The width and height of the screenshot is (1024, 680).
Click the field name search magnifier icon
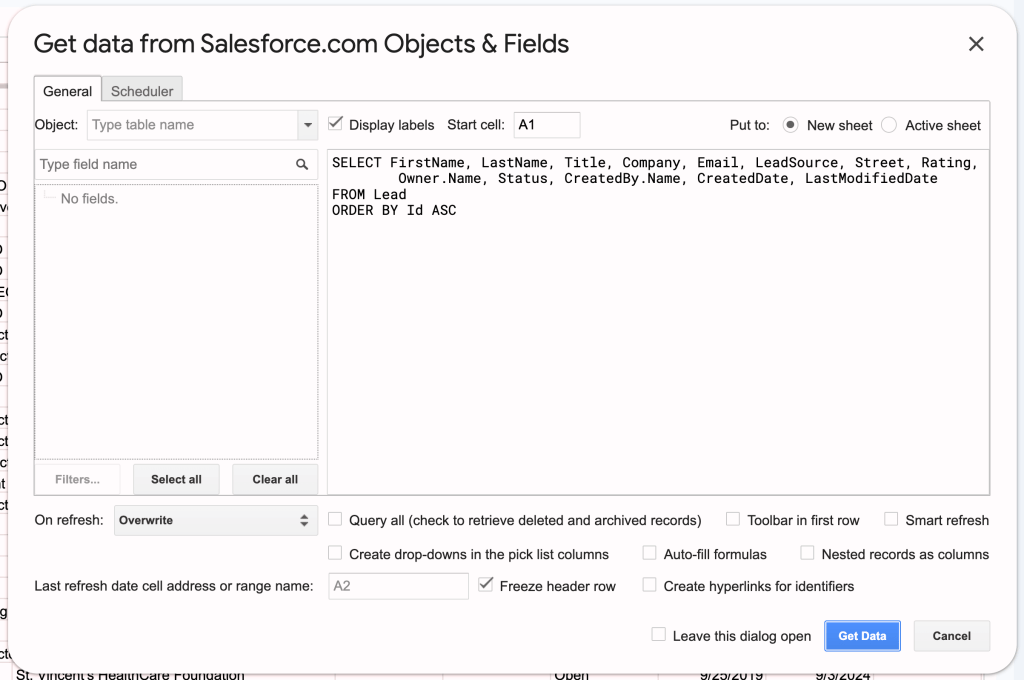[302, 165]
